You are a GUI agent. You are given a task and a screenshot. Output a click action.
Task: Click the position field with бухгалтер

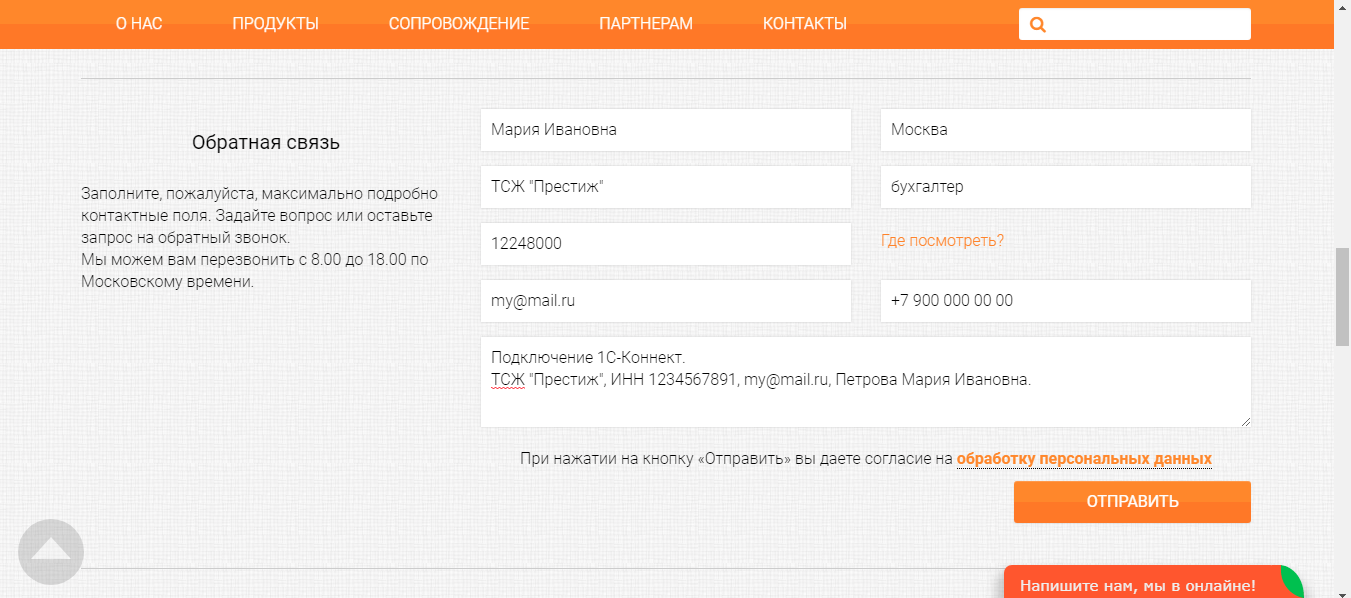[1066, 187]
